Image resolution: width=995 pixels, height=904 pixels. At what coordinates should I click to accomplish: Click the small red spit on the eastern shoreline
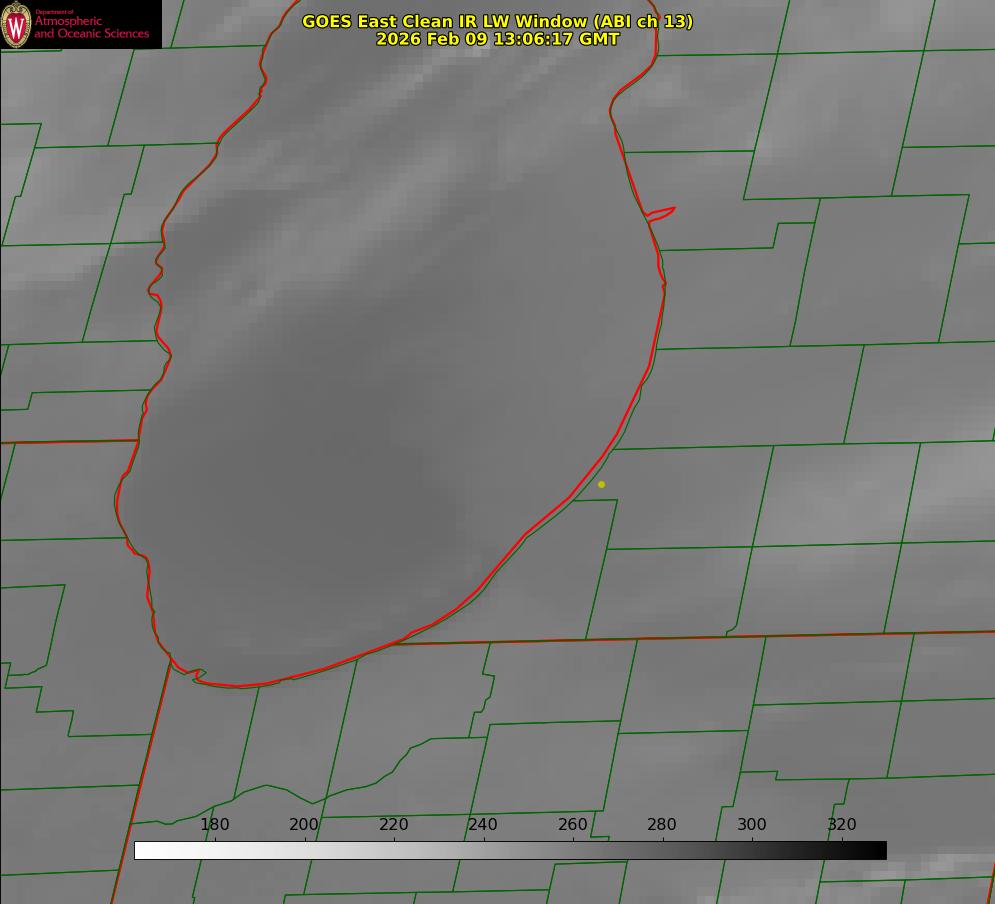pos(662,212)
